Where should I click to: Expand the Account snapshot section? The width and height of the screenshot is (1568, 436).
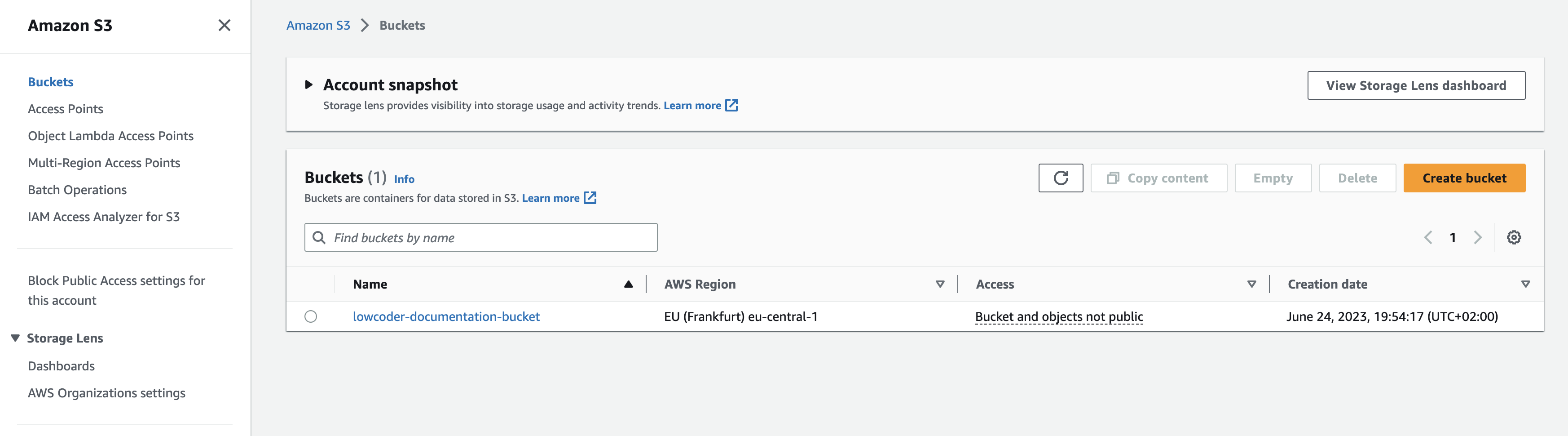(308, 85)
